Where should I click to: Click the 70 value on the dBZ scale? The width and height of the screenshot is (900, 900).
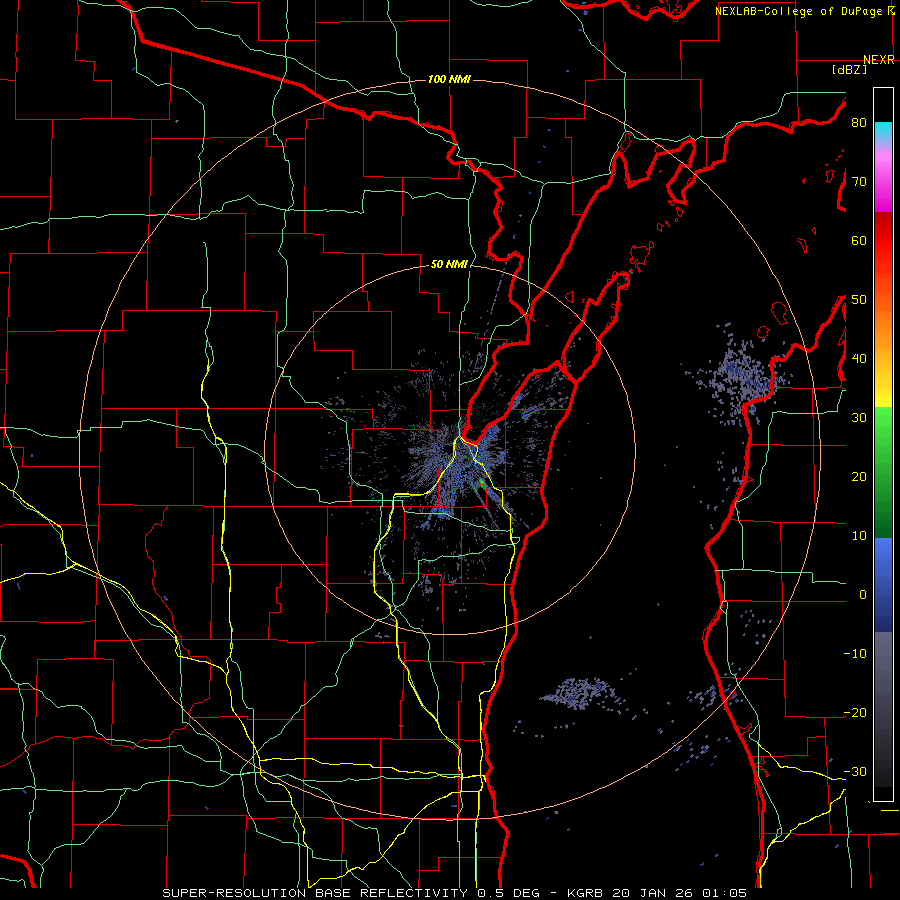pos(859,182)
